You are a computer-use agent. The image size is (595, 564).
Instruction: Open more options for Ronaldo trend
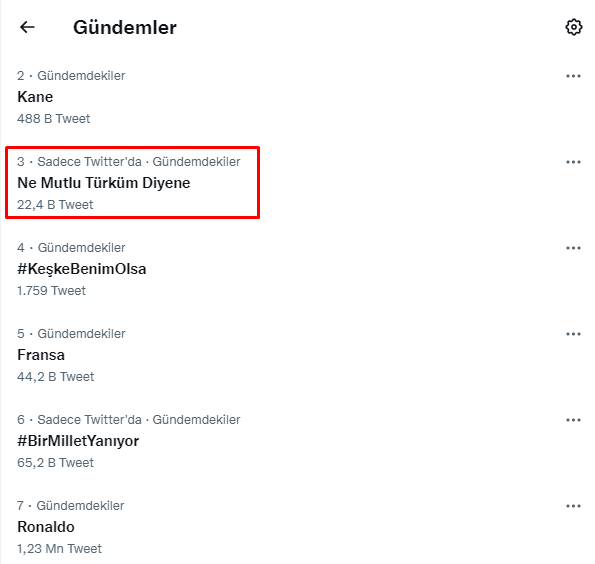pos(573,506)
